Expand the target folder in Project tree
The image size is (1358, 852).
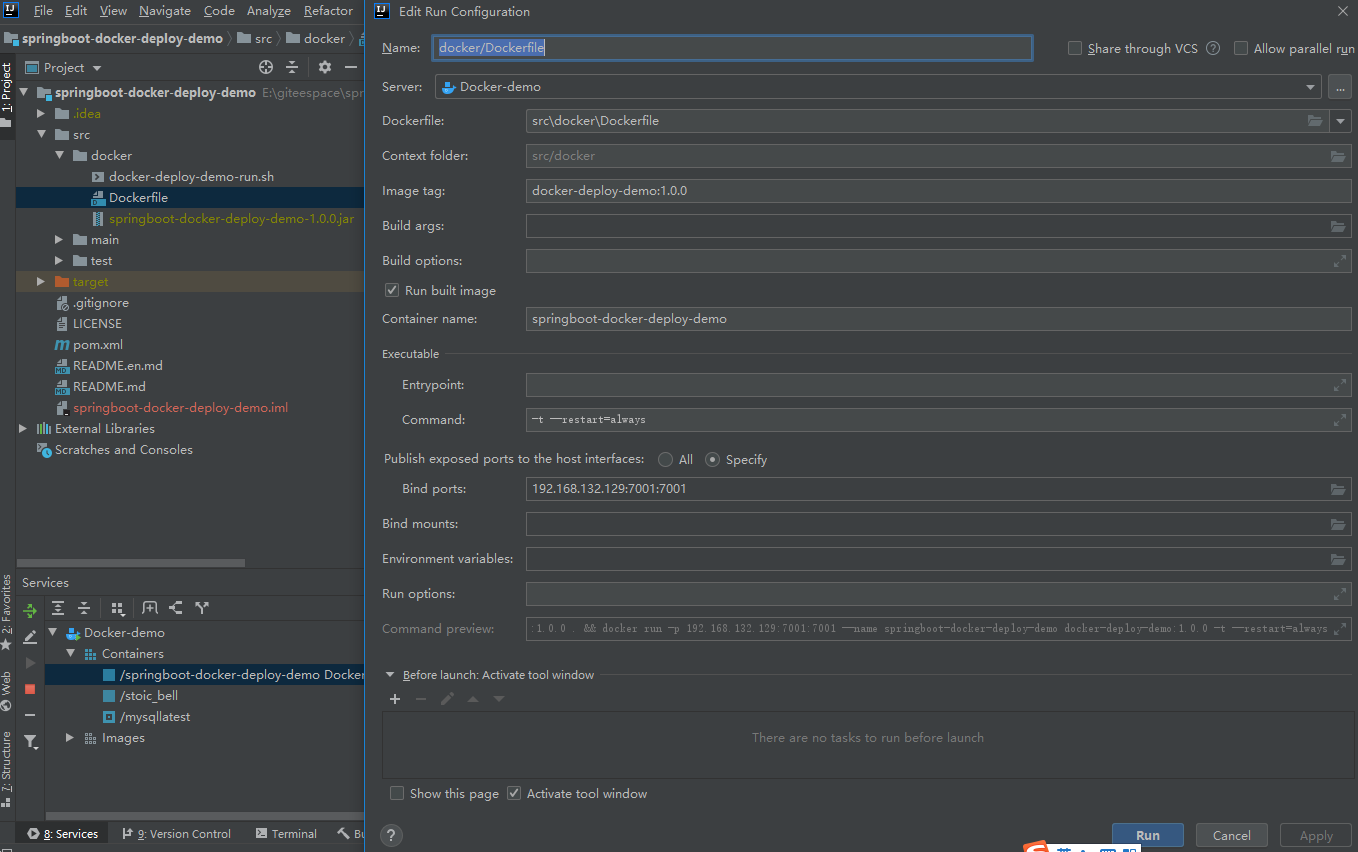point(41,282)
